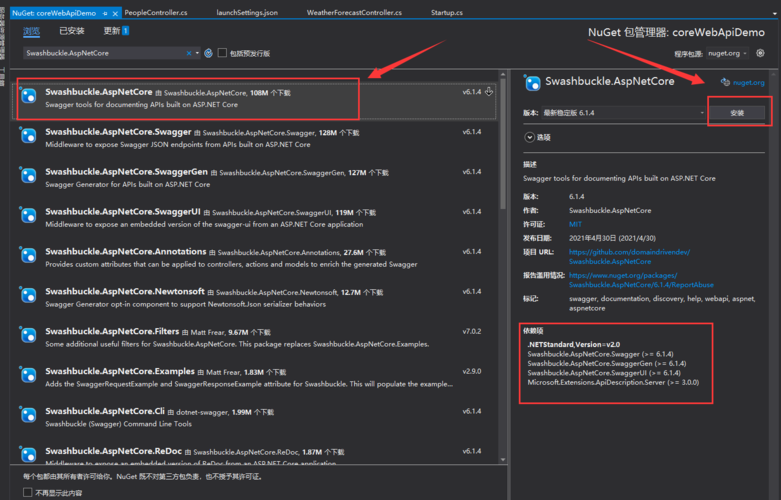Click the package icon in the details pane header

coord(532,83)
